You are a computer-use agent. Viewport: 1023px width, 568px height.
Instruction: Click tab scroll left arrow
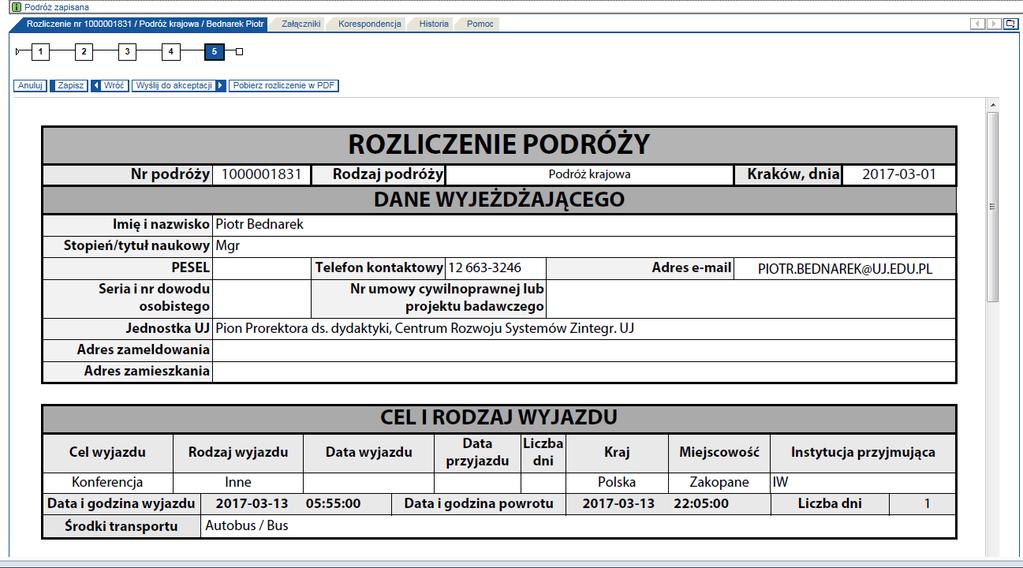pos(977,24)
